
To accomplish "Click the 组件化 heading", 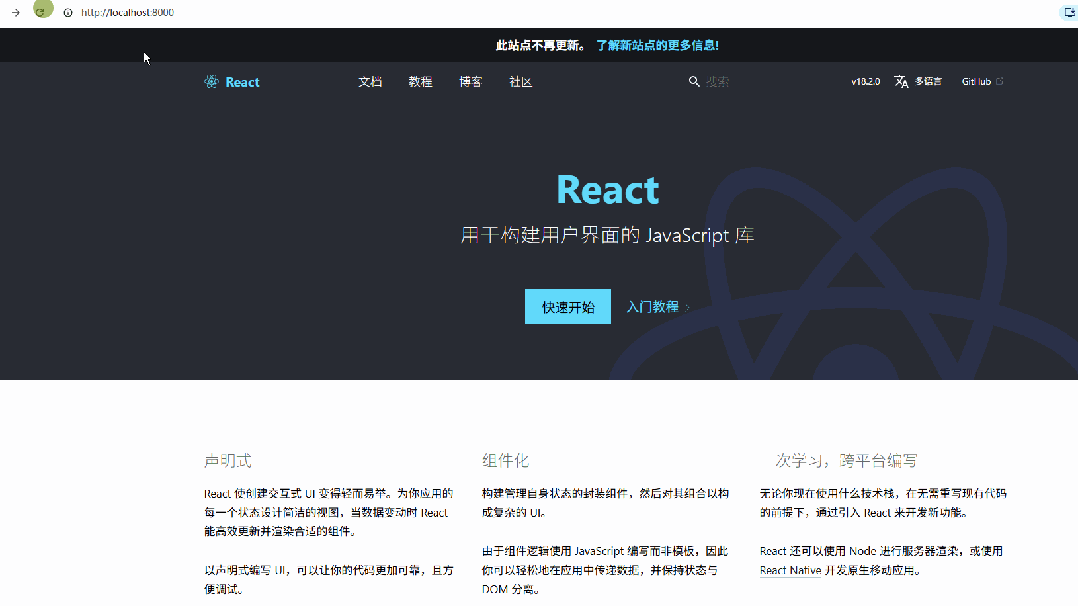I will 505,461.
